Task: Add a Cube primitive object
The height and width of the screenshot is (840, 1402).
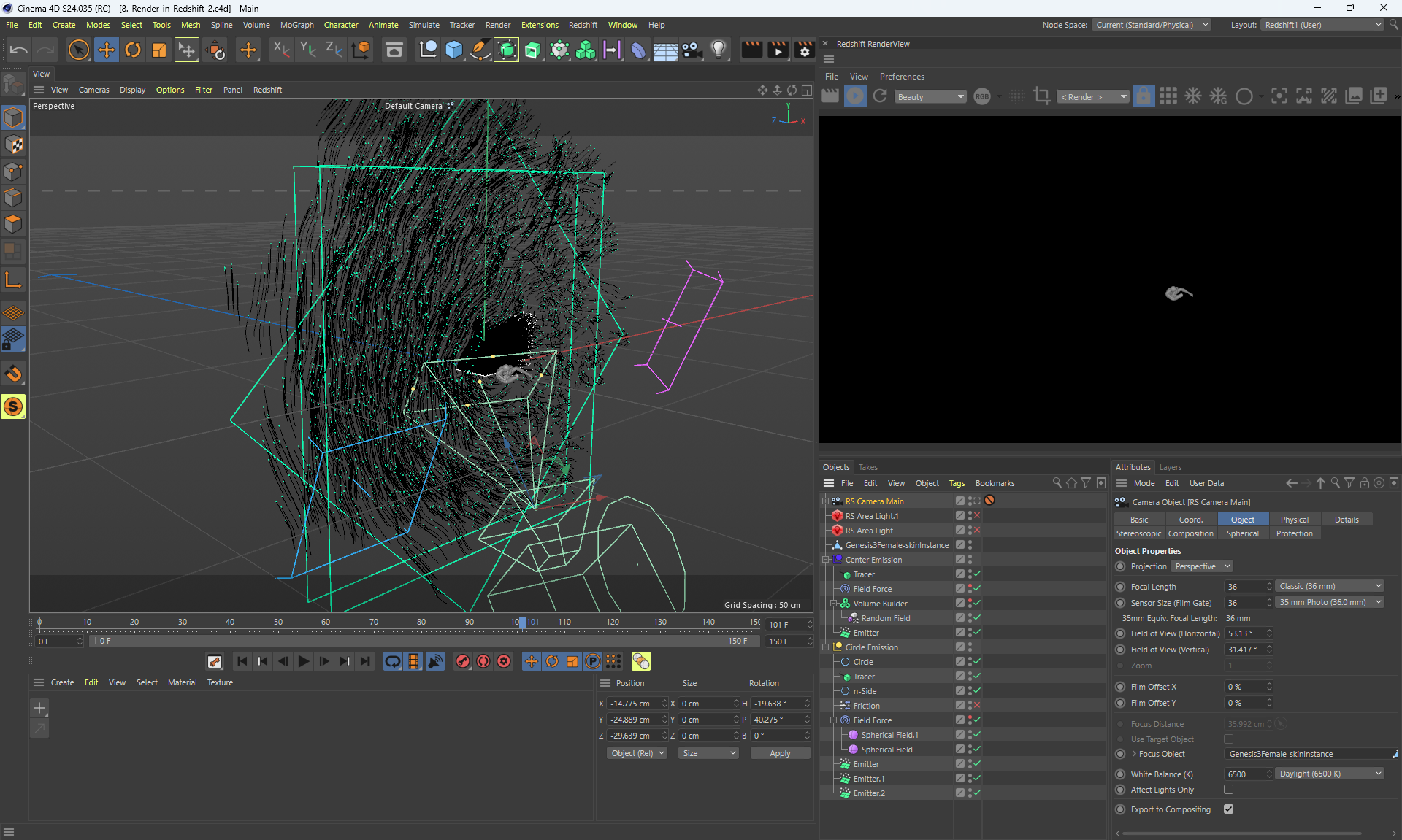Action: click(453, 50)
